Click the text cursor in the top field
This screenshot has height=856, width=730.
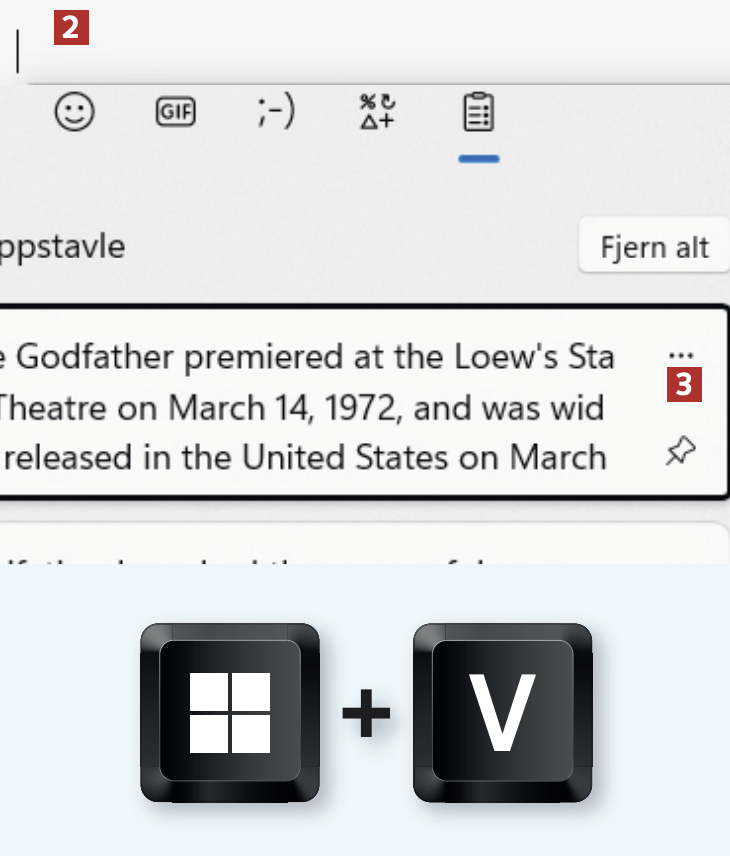18,51
